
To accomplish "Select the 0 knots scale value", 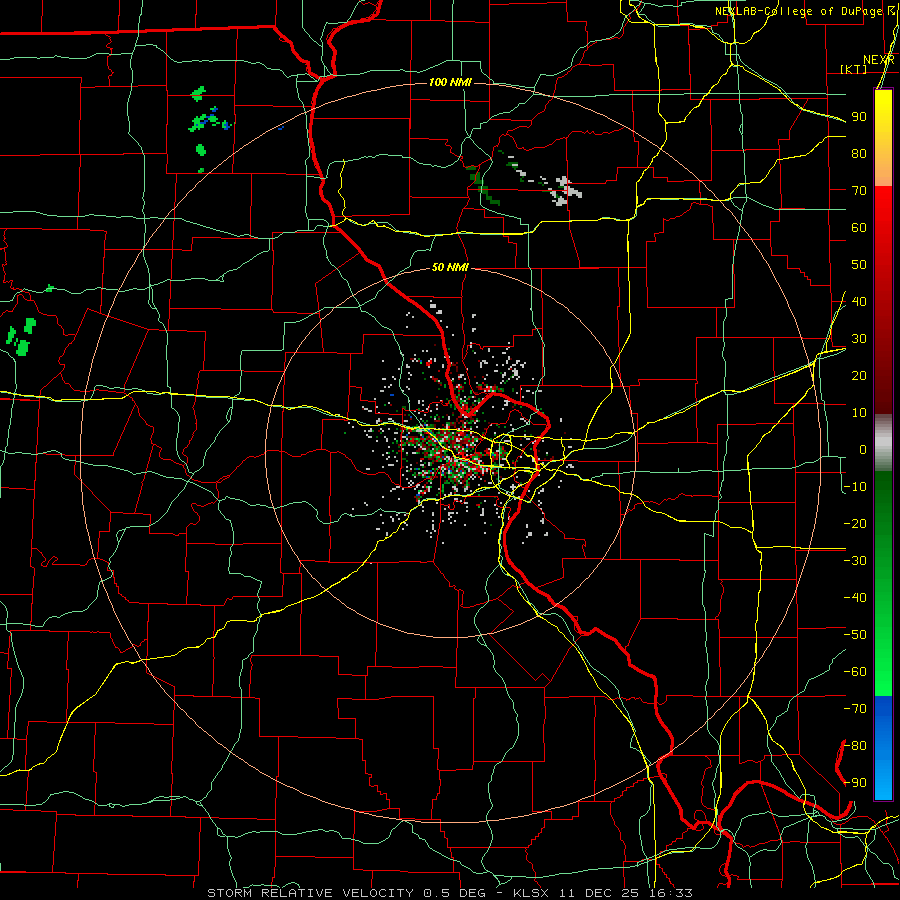I will (863, 449).
